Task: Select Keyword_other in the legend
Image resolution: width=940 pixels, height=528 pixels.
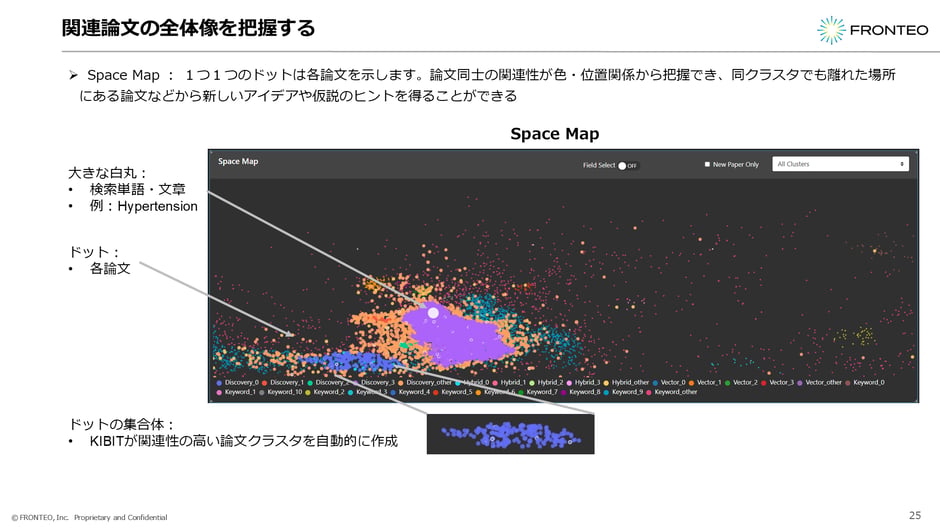Action: [671, 392]
